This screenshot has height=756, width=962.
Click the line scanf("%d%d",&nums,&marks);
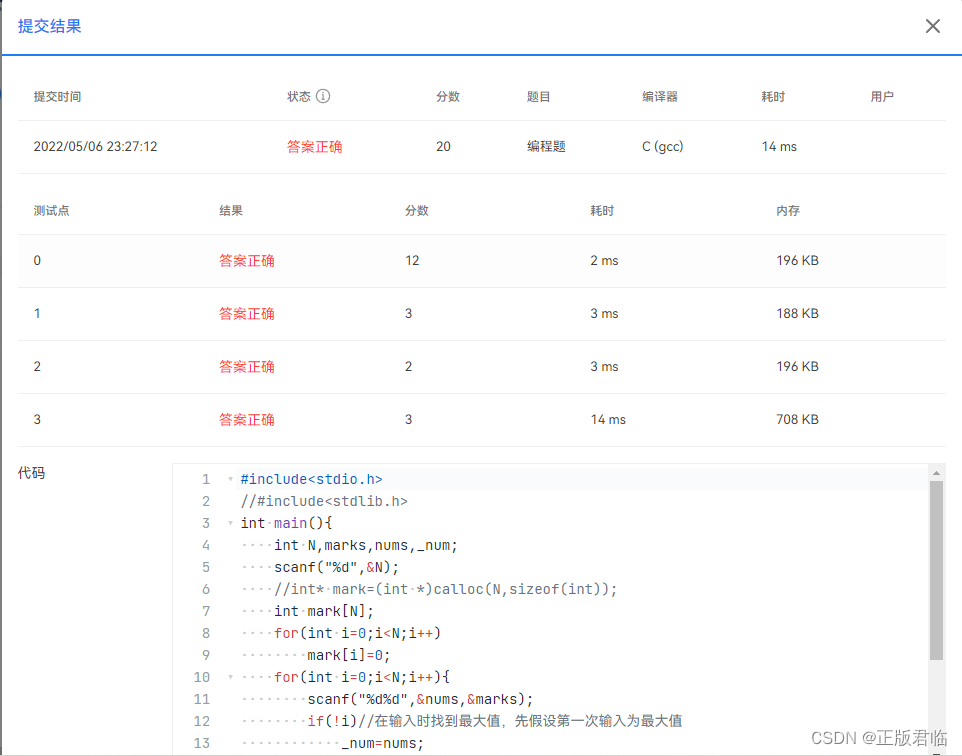point(420,700)
